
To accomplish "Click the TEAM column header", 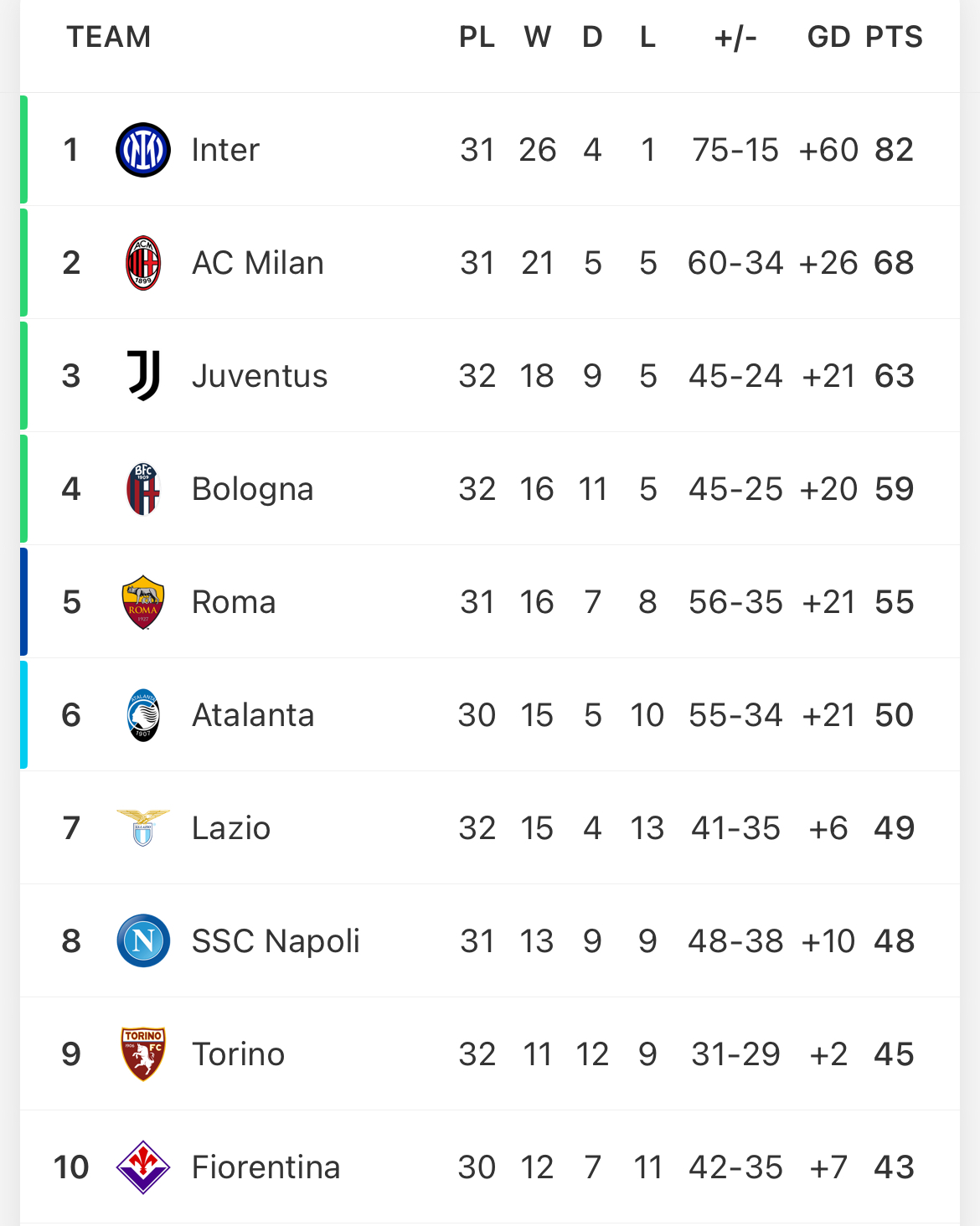I will [109, 37].
